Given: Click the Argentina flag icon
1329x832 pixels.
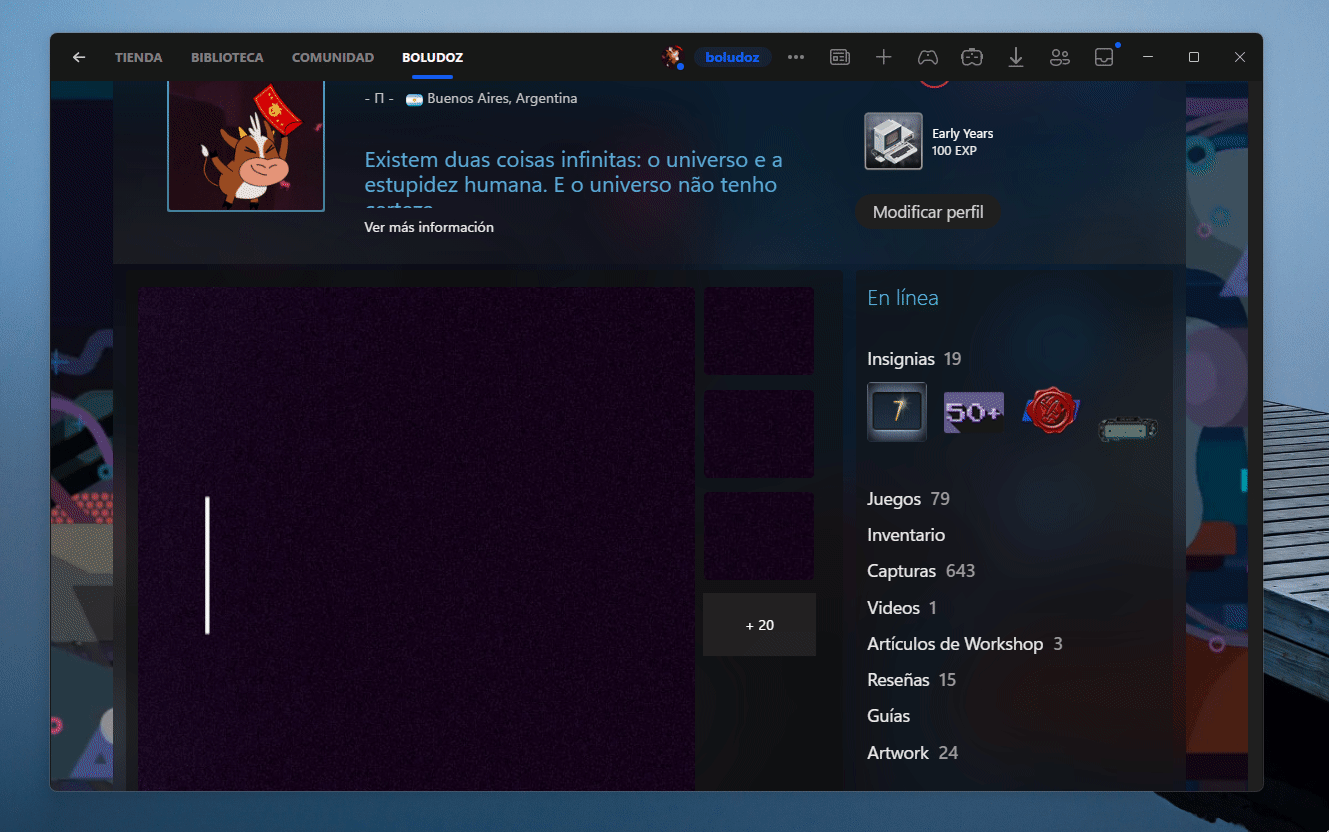Looking at the screenshot, I should pyautogui.click(x=414, y=99).
